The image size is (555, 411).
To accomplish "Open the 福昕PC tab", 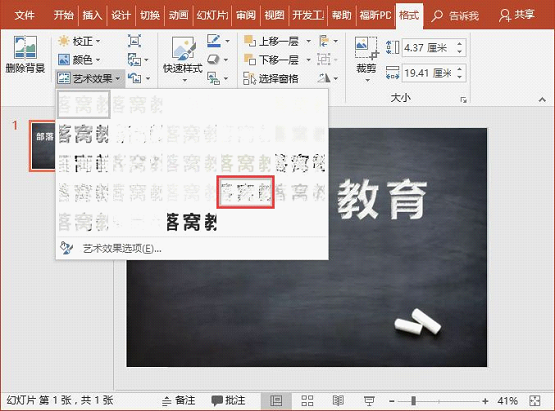I will coord(376,15).
